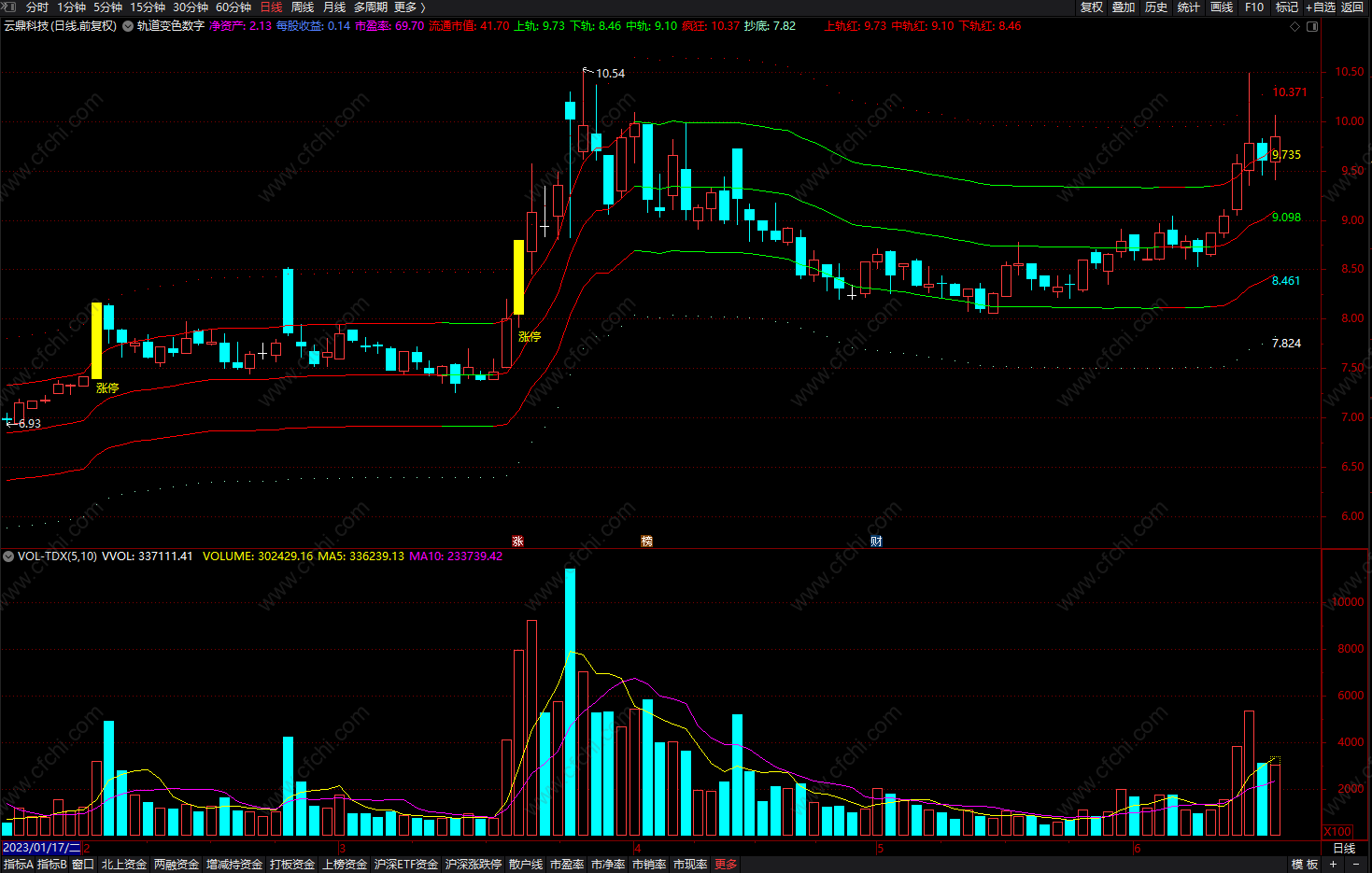This screenshot has height=873, width=1372.
Task: Click the second 涨停 label near 8.00
Action: click(530, 336)
